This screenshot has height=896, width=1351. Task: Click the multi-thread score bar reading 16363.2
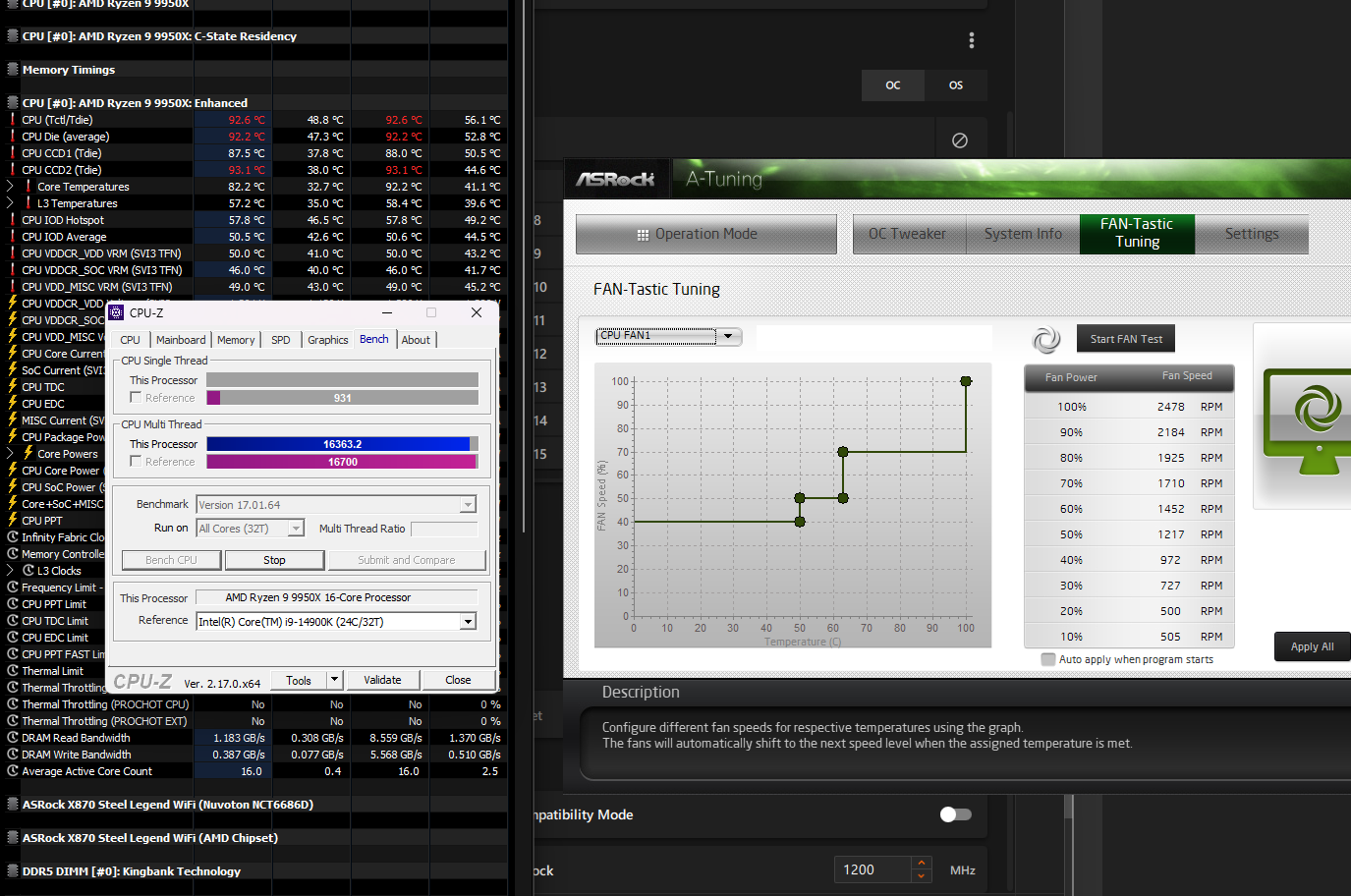coord(343,444)
